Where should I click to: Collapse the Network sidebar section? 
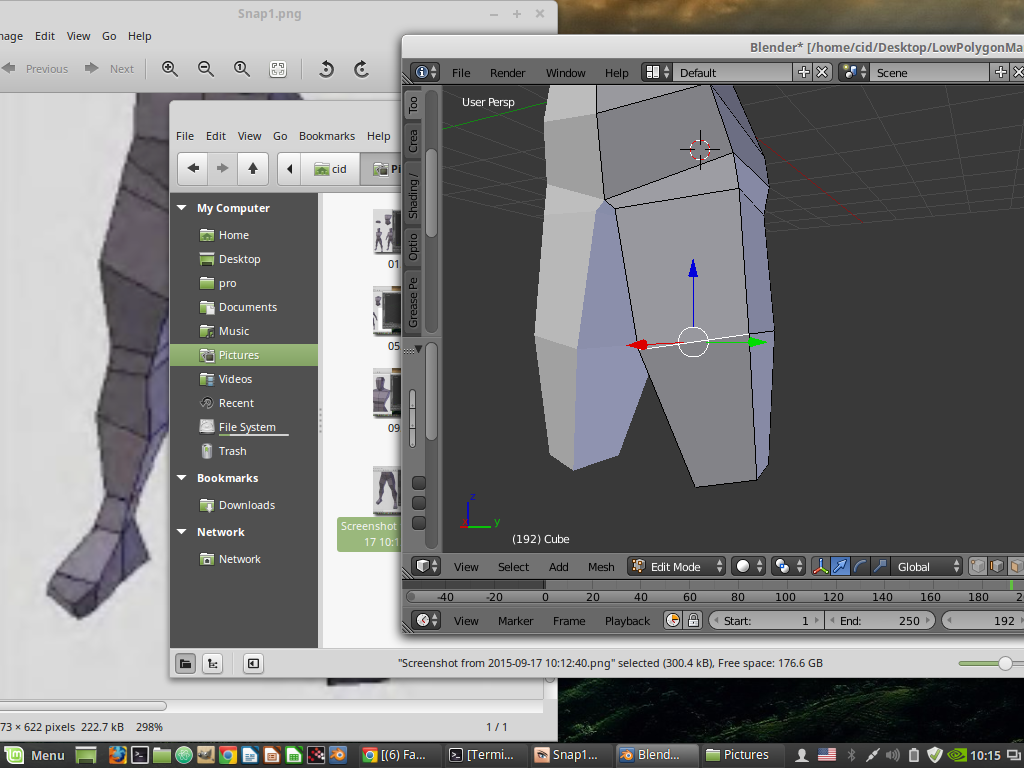(182, 532)
